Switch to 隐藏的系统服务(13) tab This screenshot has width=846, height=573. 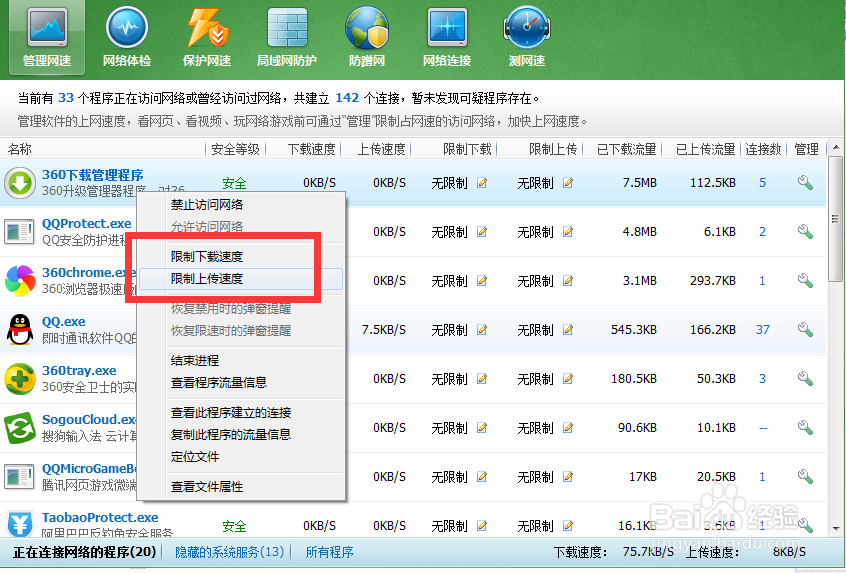coord(230,552)
